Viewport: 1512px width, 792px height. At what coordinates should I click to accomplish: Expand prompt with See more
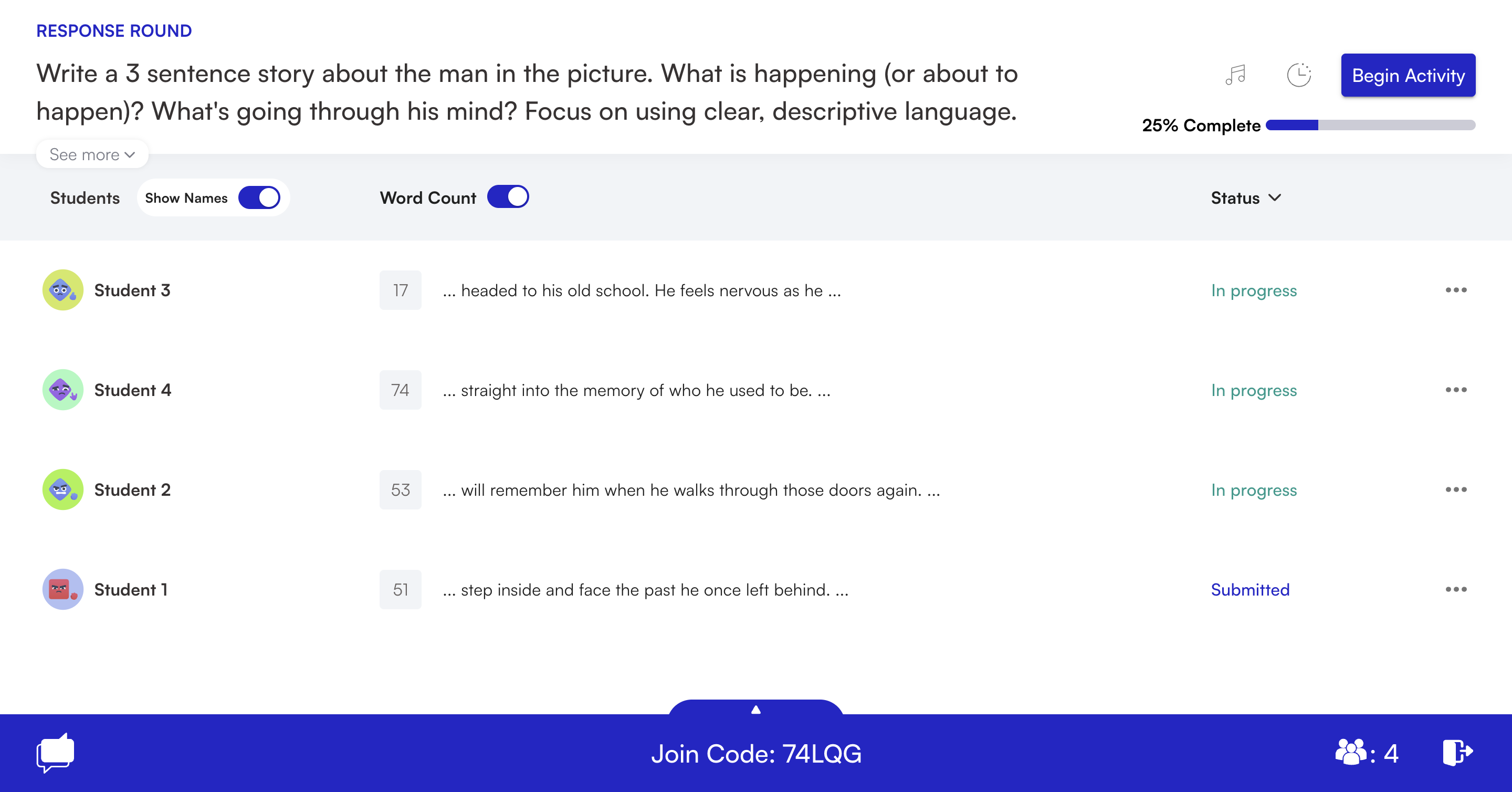(92, 154)
